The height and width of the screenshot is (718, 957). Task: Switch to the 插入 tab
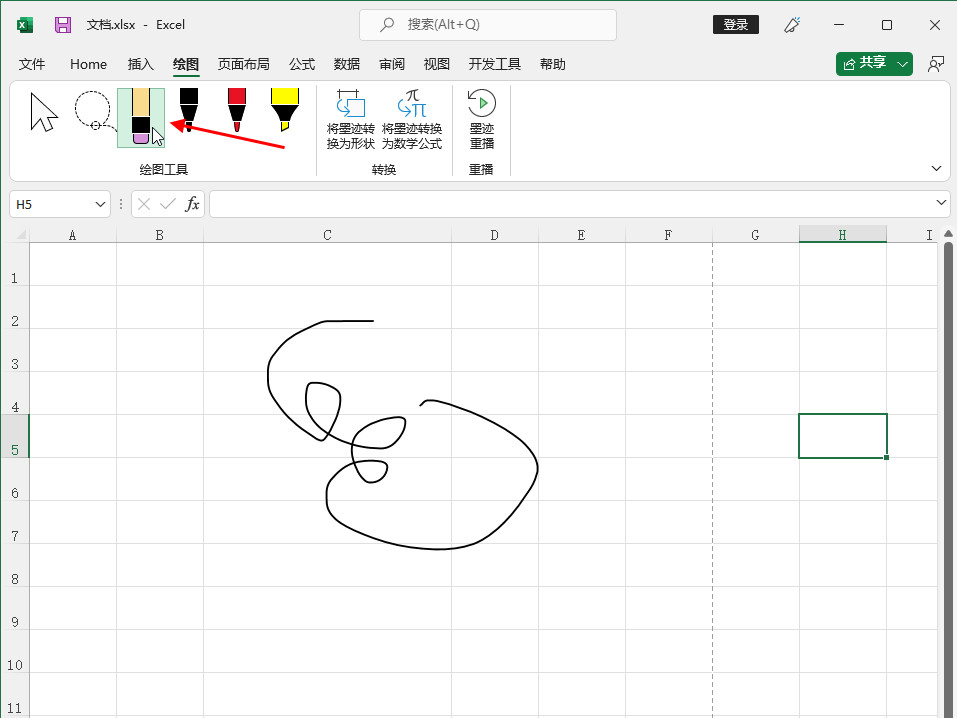(x=140, y=64)
